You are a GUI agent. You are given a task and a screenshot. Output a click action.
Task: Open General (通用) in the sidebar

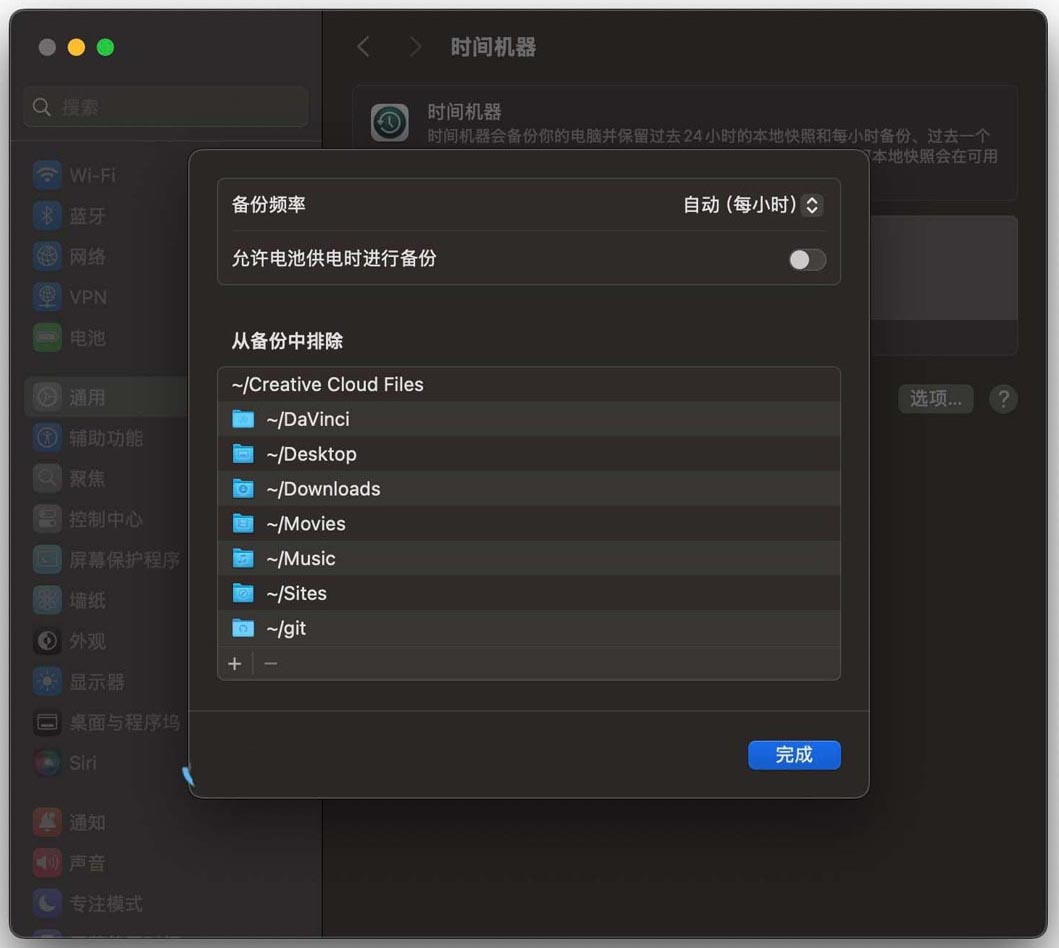click(86, 398)
